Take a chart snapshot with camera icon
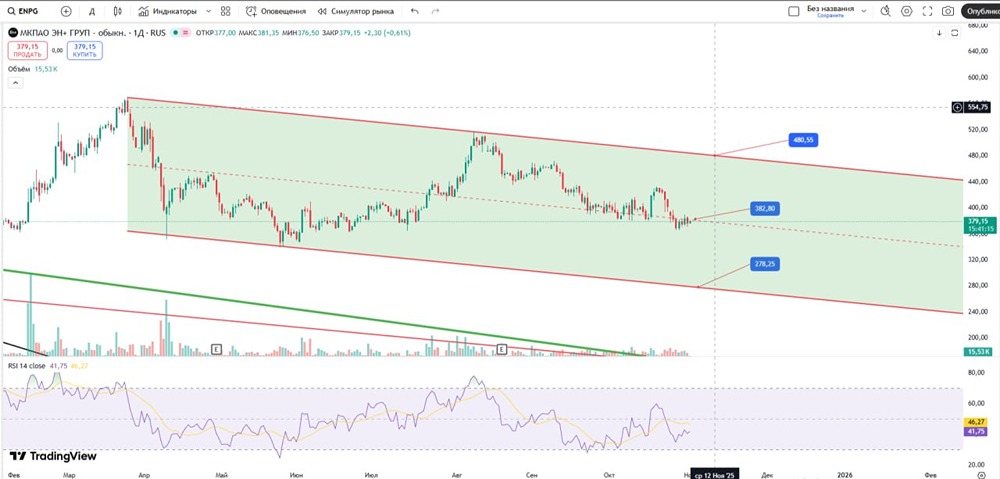 [948, 11]
